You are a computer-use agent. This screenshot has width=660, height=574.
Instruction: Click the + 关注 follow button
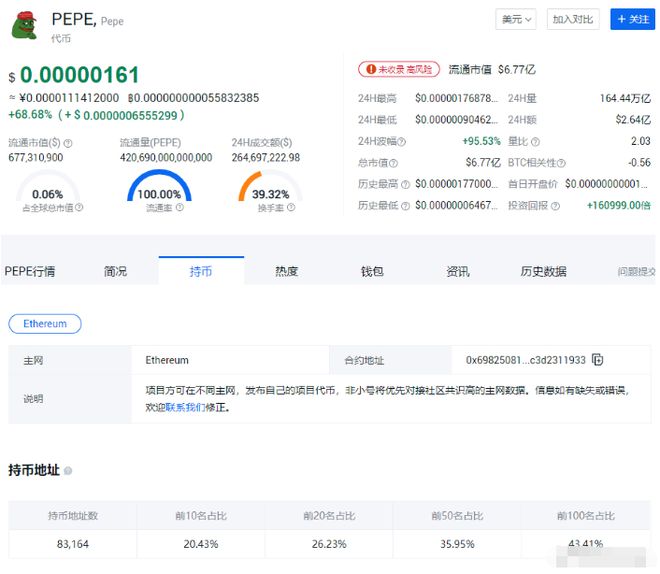[633, 19]
